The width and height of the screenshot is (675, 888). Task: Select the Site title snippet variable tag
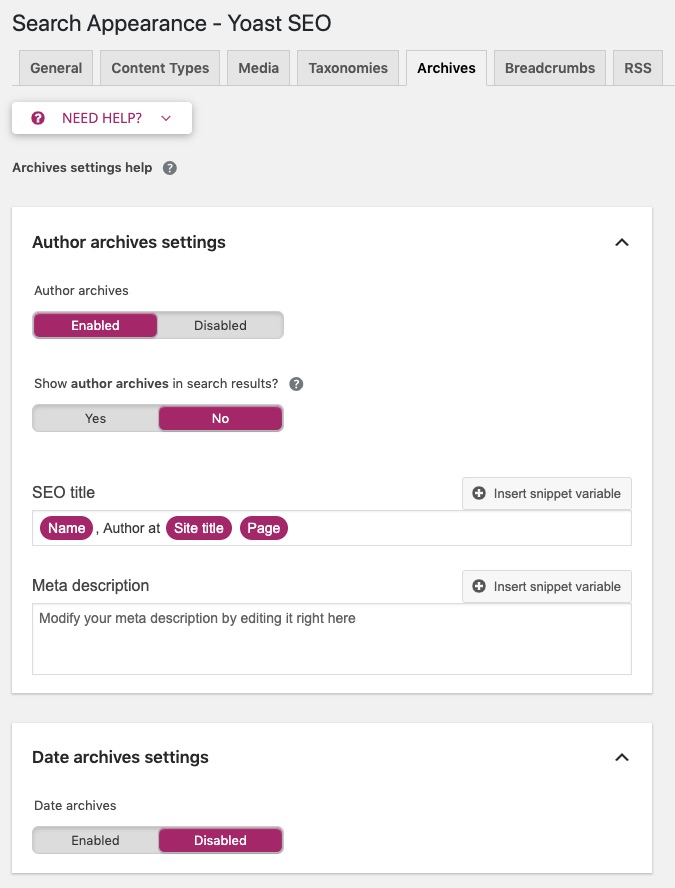point(199,528)
